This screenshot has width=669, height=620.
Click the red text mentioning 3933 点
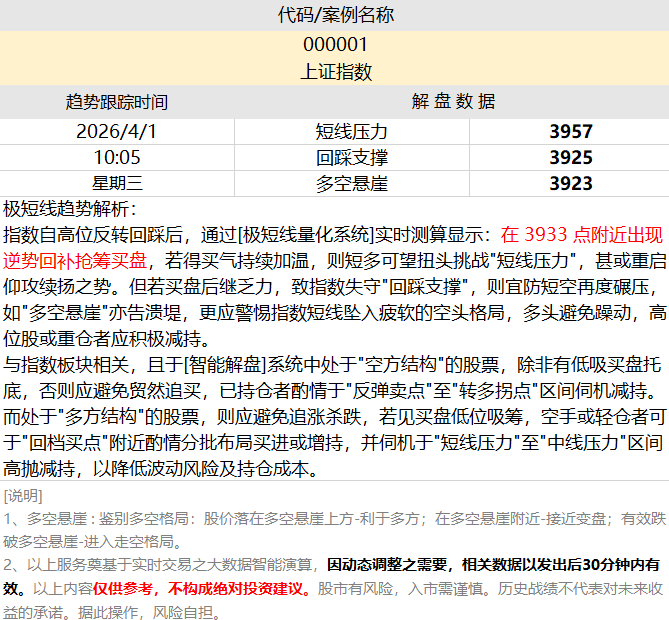pyautogui.click(x=580, y=235)
